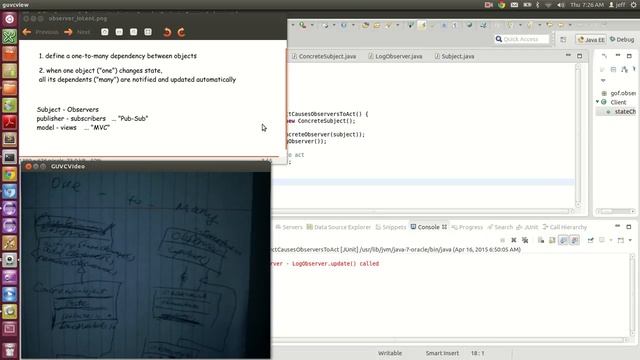Open the LogObserver.java editor tab

[x=396, y=56]
